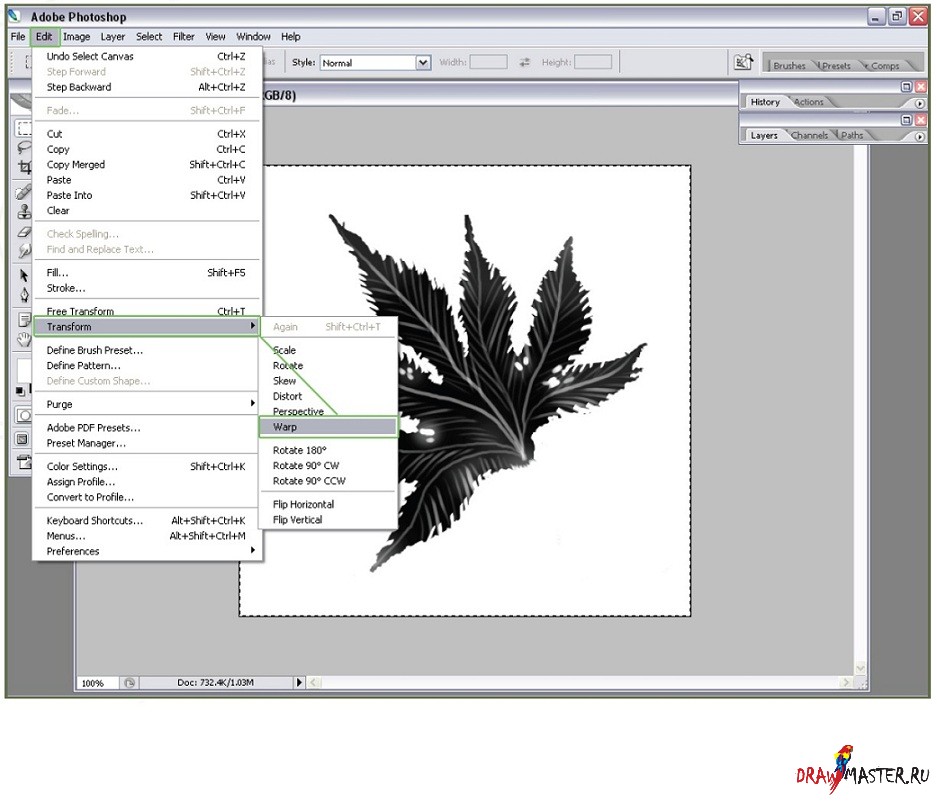Expand the Preferences submenu

pos(147,551)
